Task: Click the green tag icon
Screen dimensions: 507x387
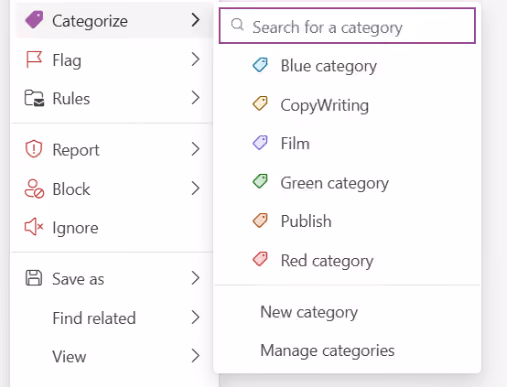Action: pos(260,182)
